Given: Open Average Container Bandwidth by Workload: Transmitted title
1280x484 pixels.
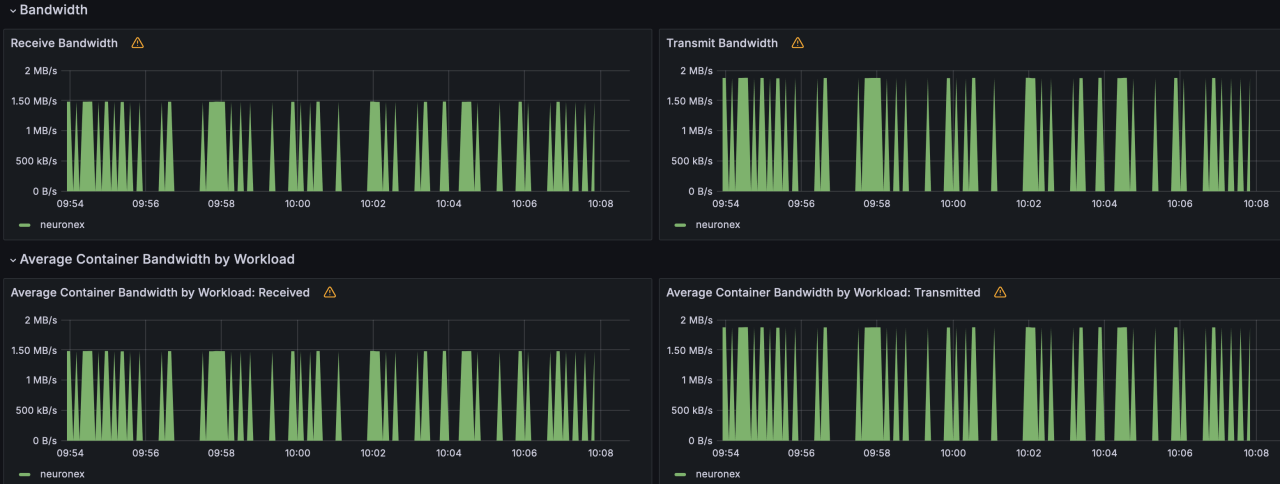Looking at the screenshot, I should pyautogui.click(x=823, y=292).
